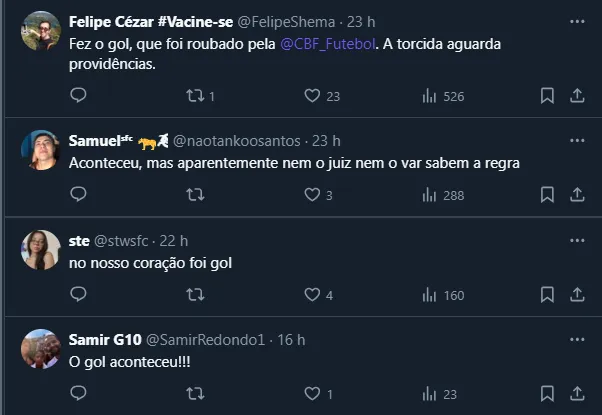Image resolution: width=602 pixels, height=415 pixels.
Task: Open more options on Samuel's tweet
Action: click(576, 140)
